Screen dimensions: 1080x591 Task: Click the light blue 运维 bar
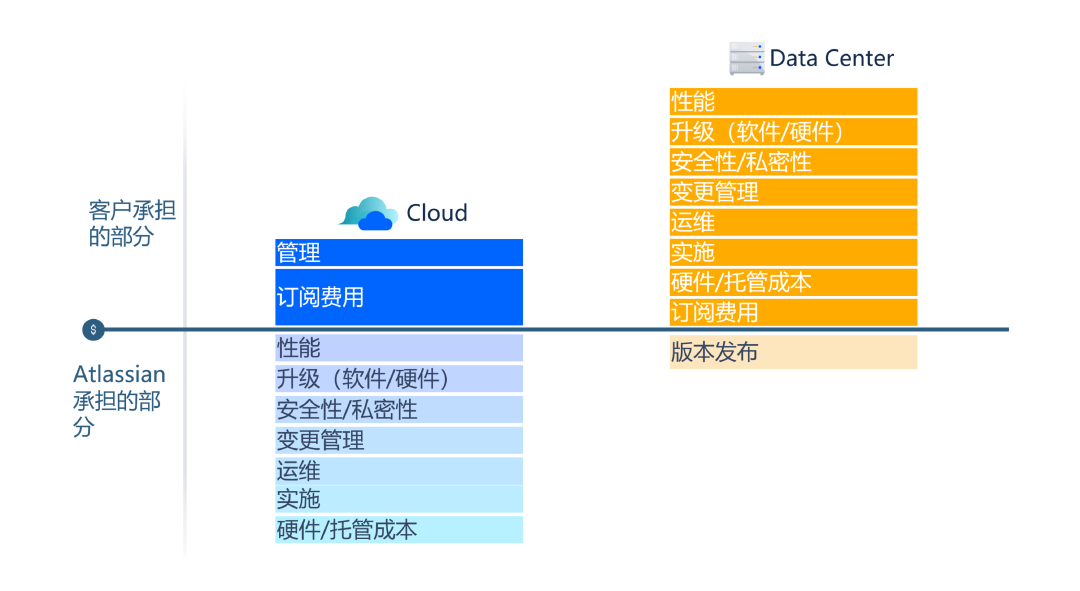coord(399,471)
